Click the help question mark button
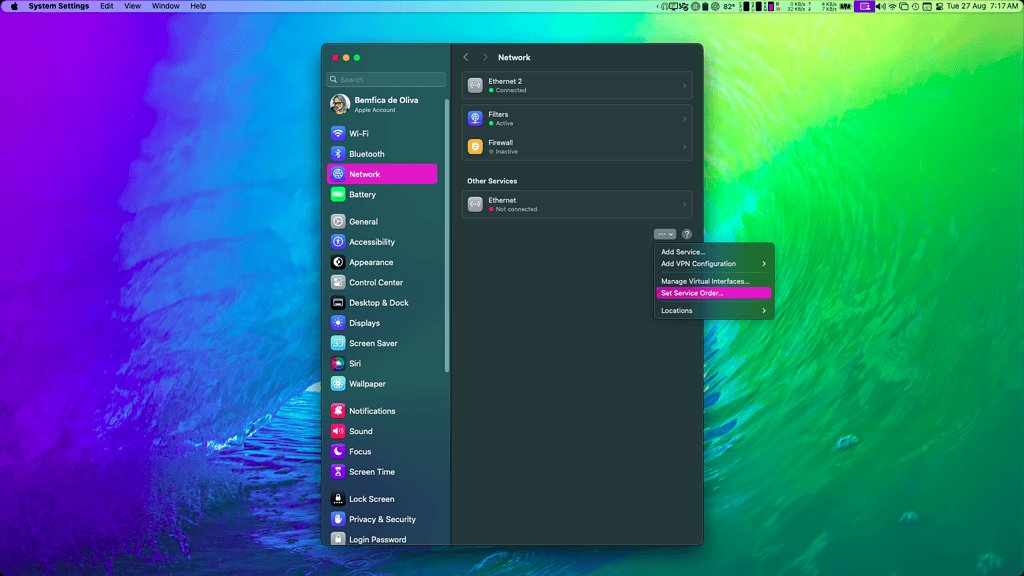This screenshot has width=1024, height=576. coord(687,234)
